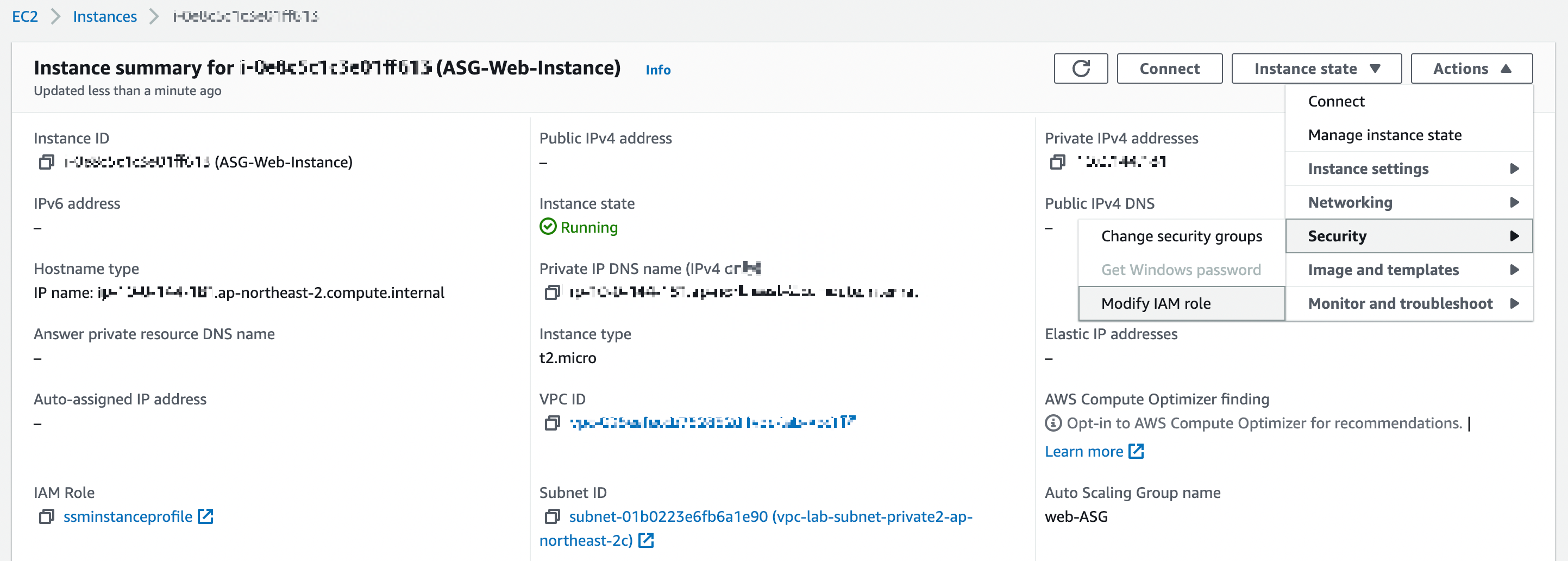Click the green Running status check icon
The height and width of the screenshot is (561, 1568).
coord(548,227)
